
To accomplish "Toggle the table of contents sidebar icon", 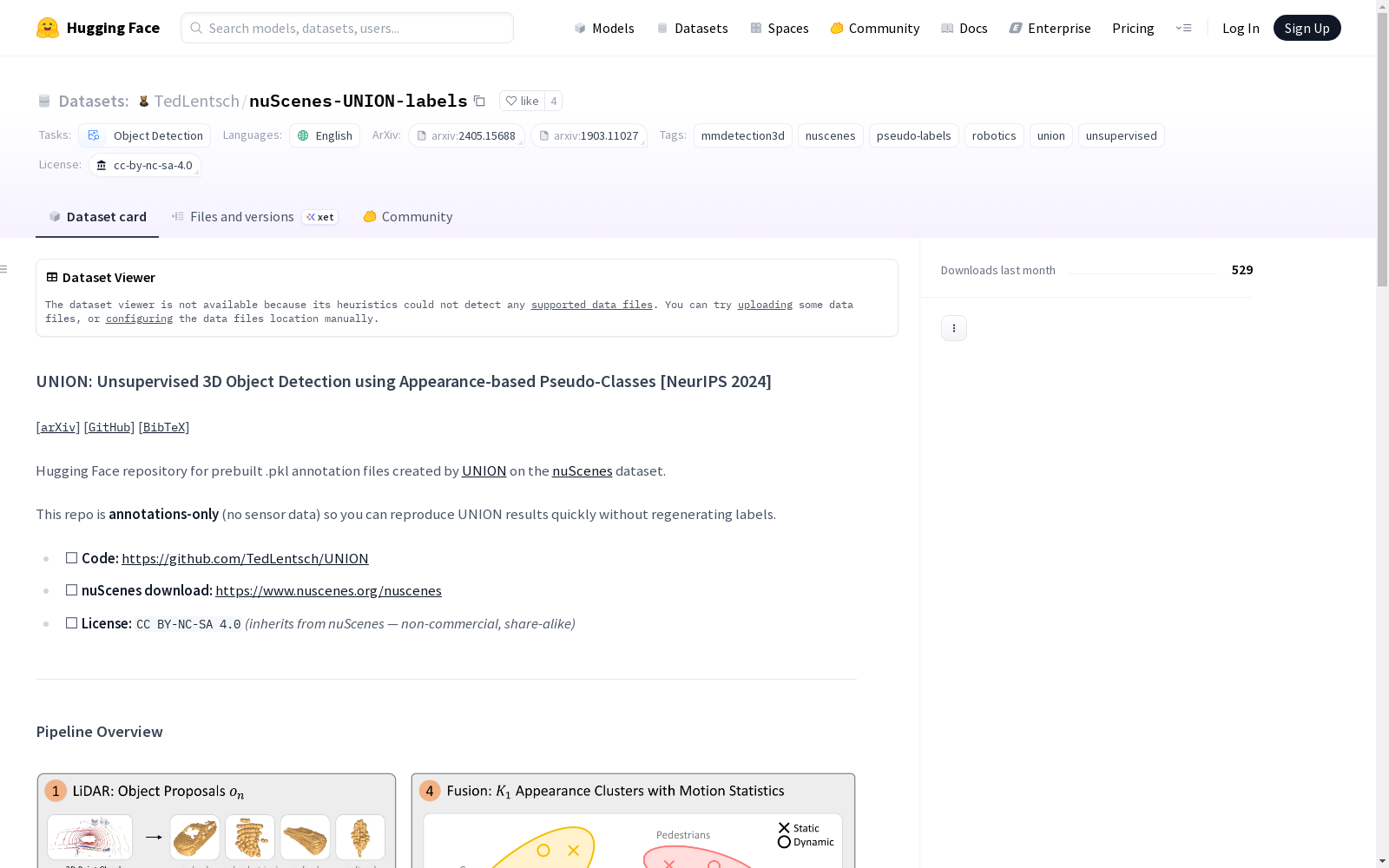I will click(x=4, y=269).
